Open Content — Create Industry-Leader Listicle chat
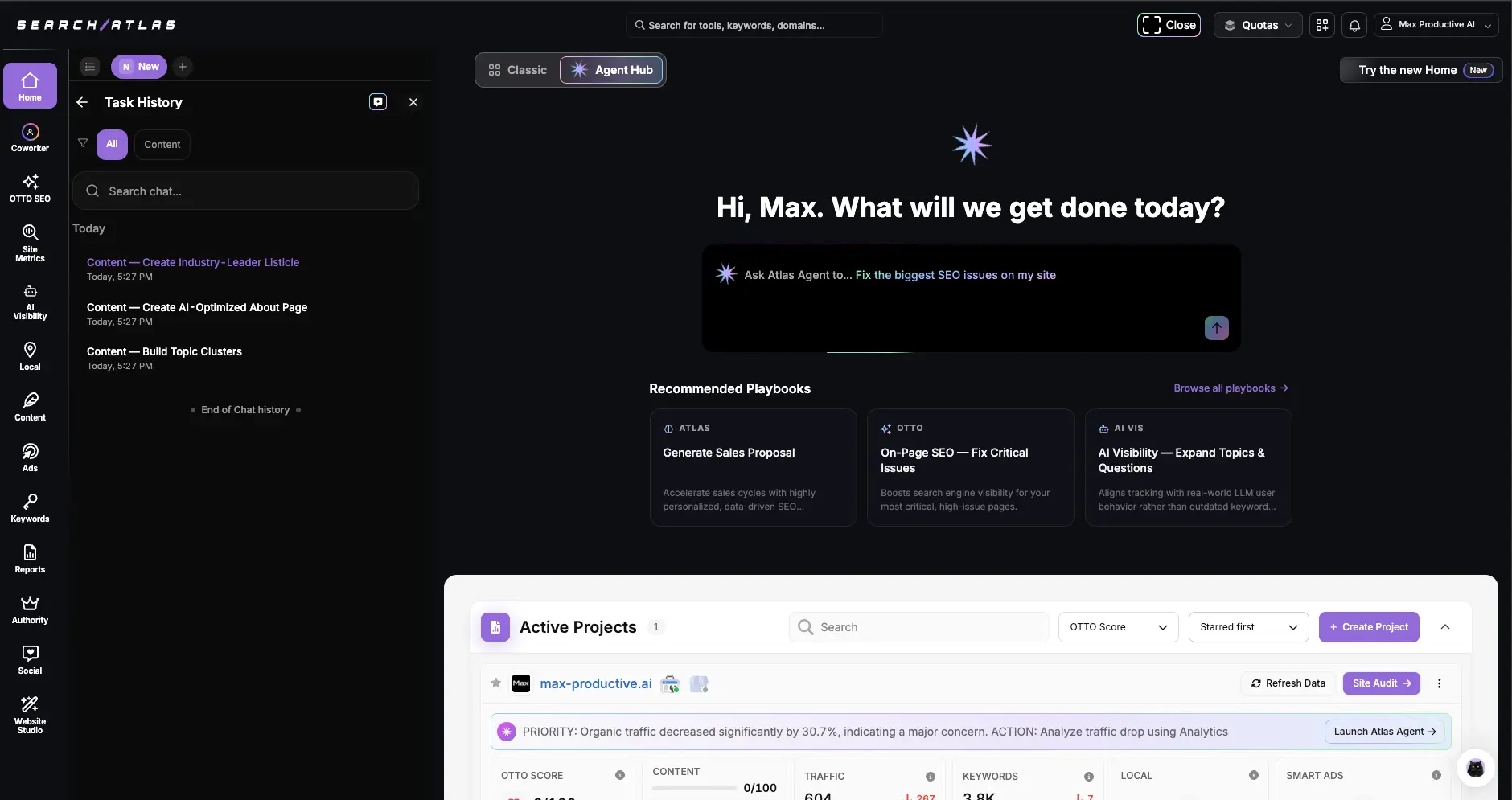Viewport: 1512px width, 800px height. point(193,269)
